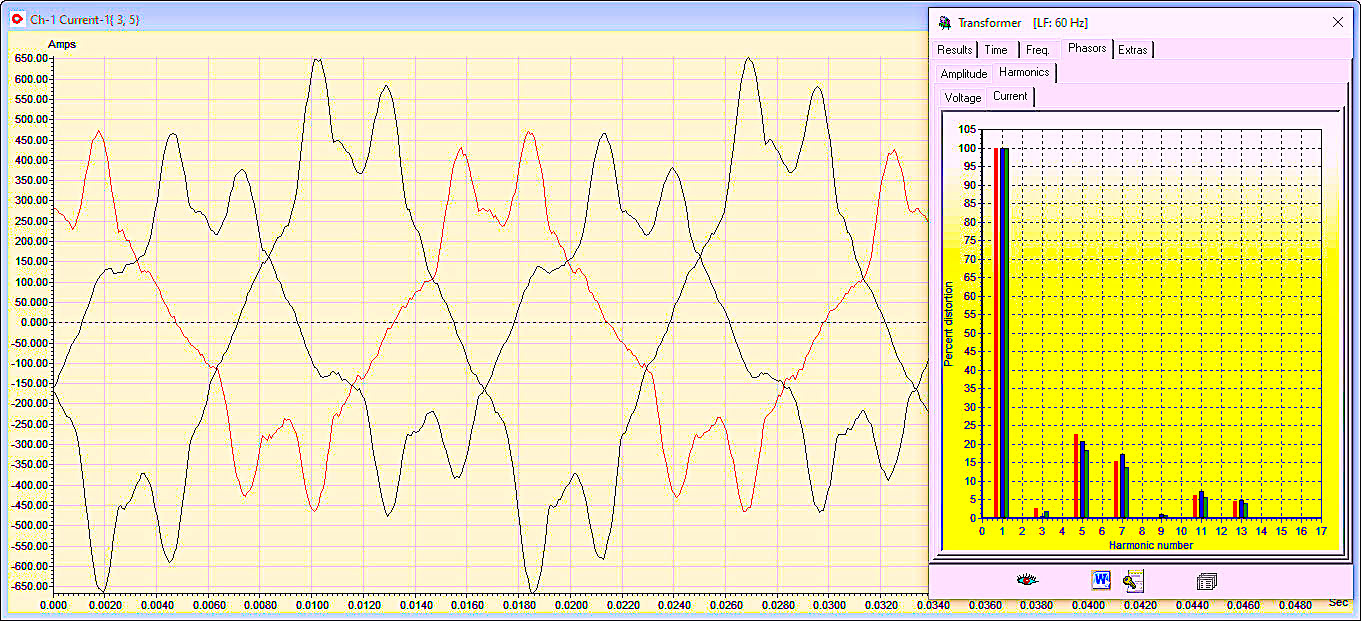Click the '0.0340' time axis value
Screen dimensions: 1361x621
pos(935,605)
